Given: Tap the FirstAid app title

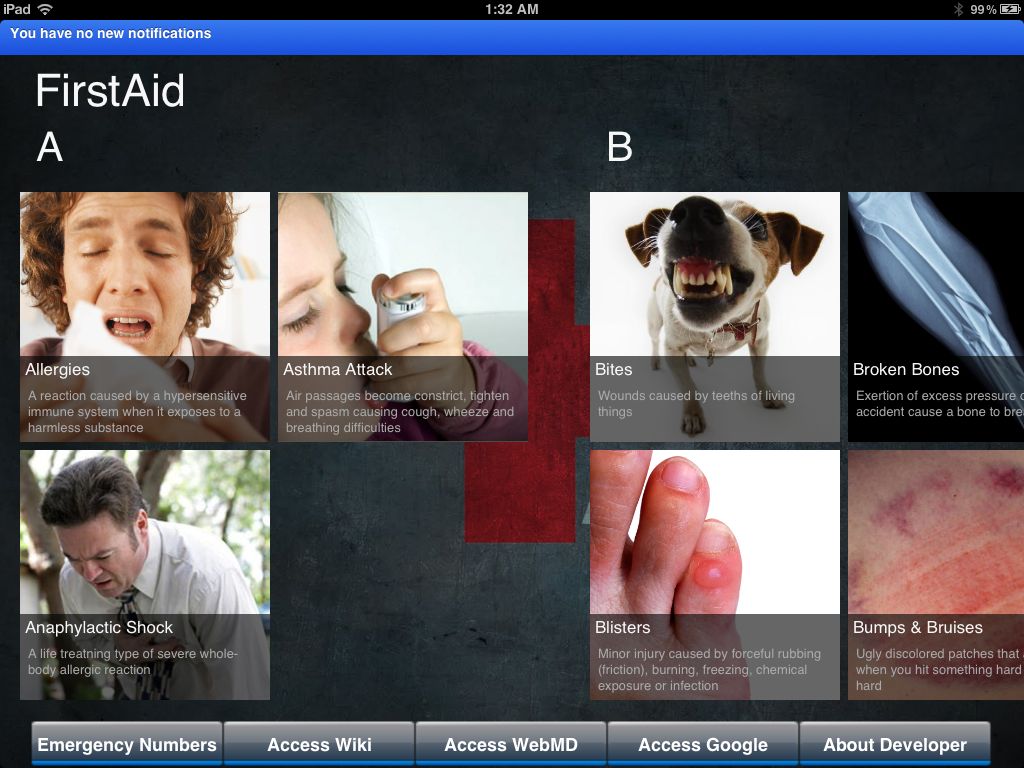Looking at the screenshot, I should coord(110,90).
